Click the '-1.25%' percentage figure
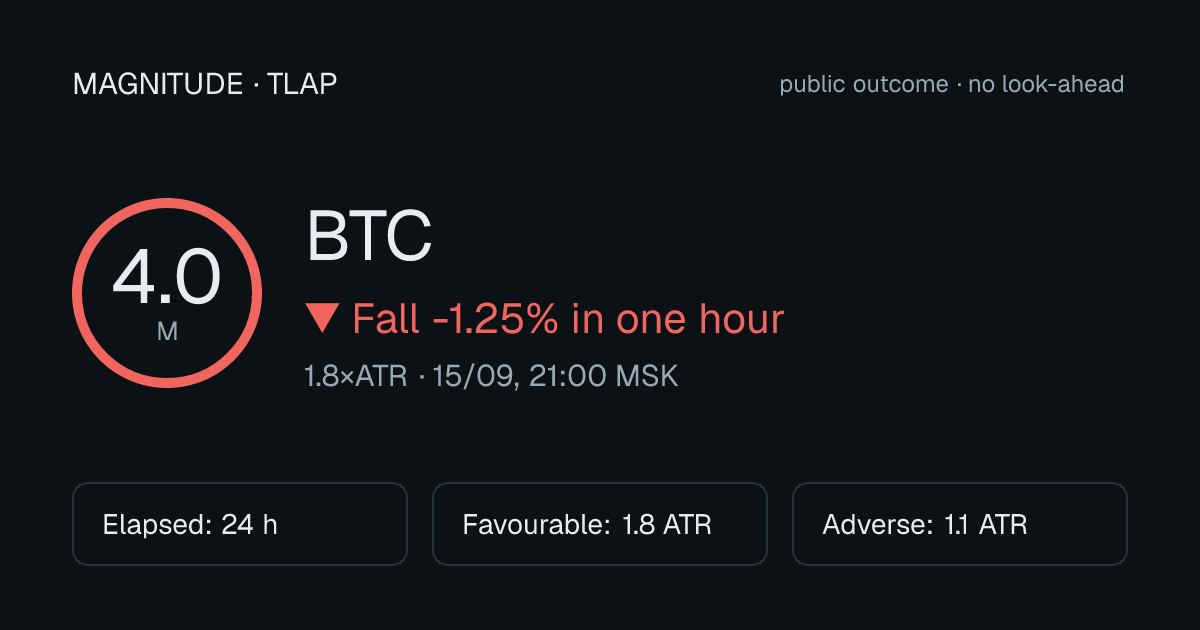 point(495,319)
